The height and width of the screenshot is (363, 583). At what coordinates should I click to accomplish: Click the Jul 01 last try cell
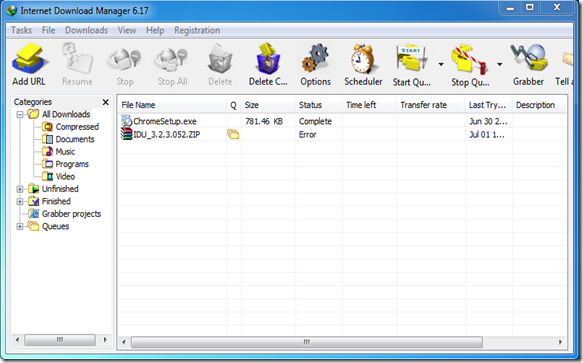coord(487,134)
